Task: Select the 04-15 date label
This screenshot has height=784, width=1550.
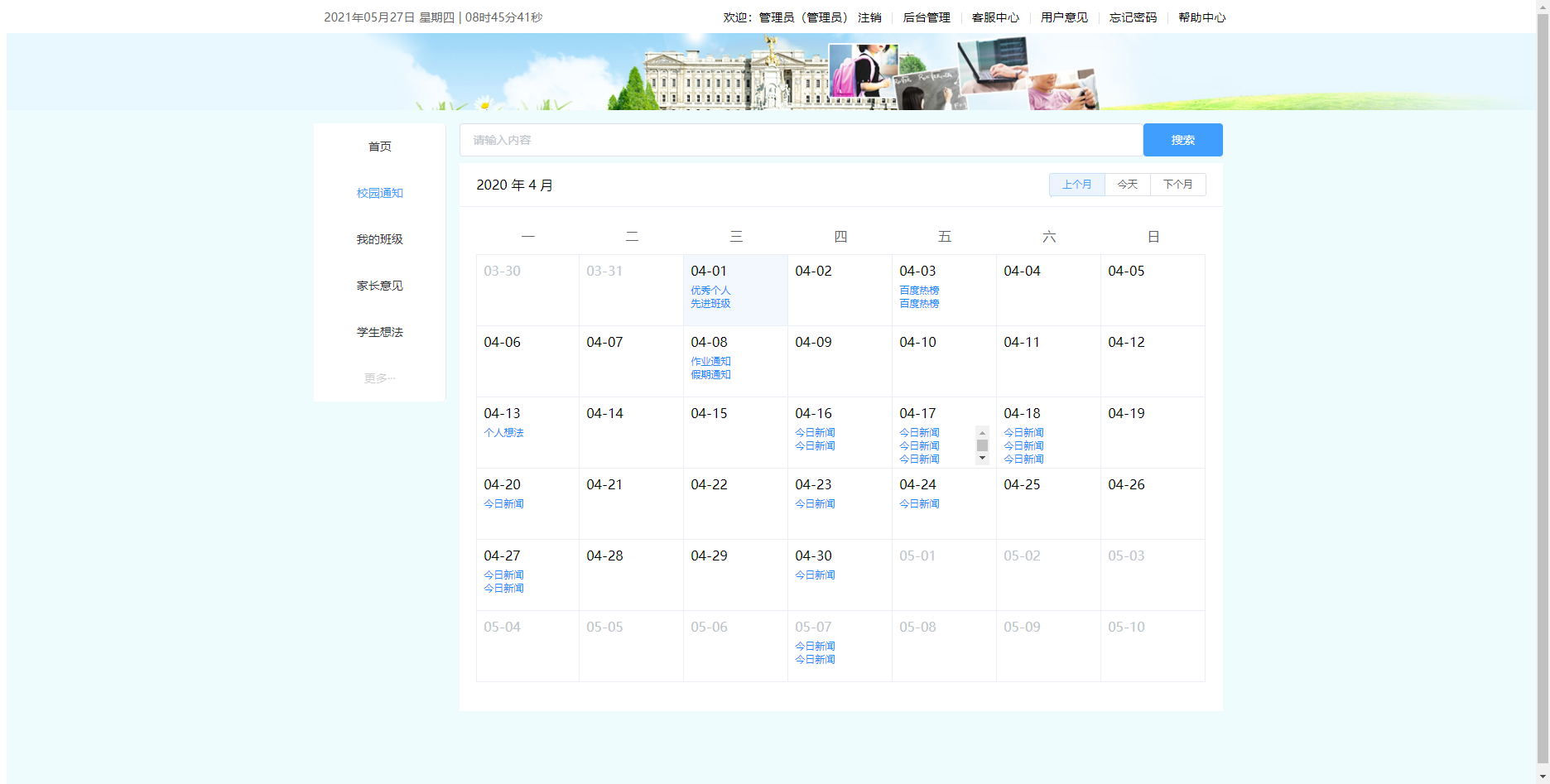Action: tap(709, 414)
